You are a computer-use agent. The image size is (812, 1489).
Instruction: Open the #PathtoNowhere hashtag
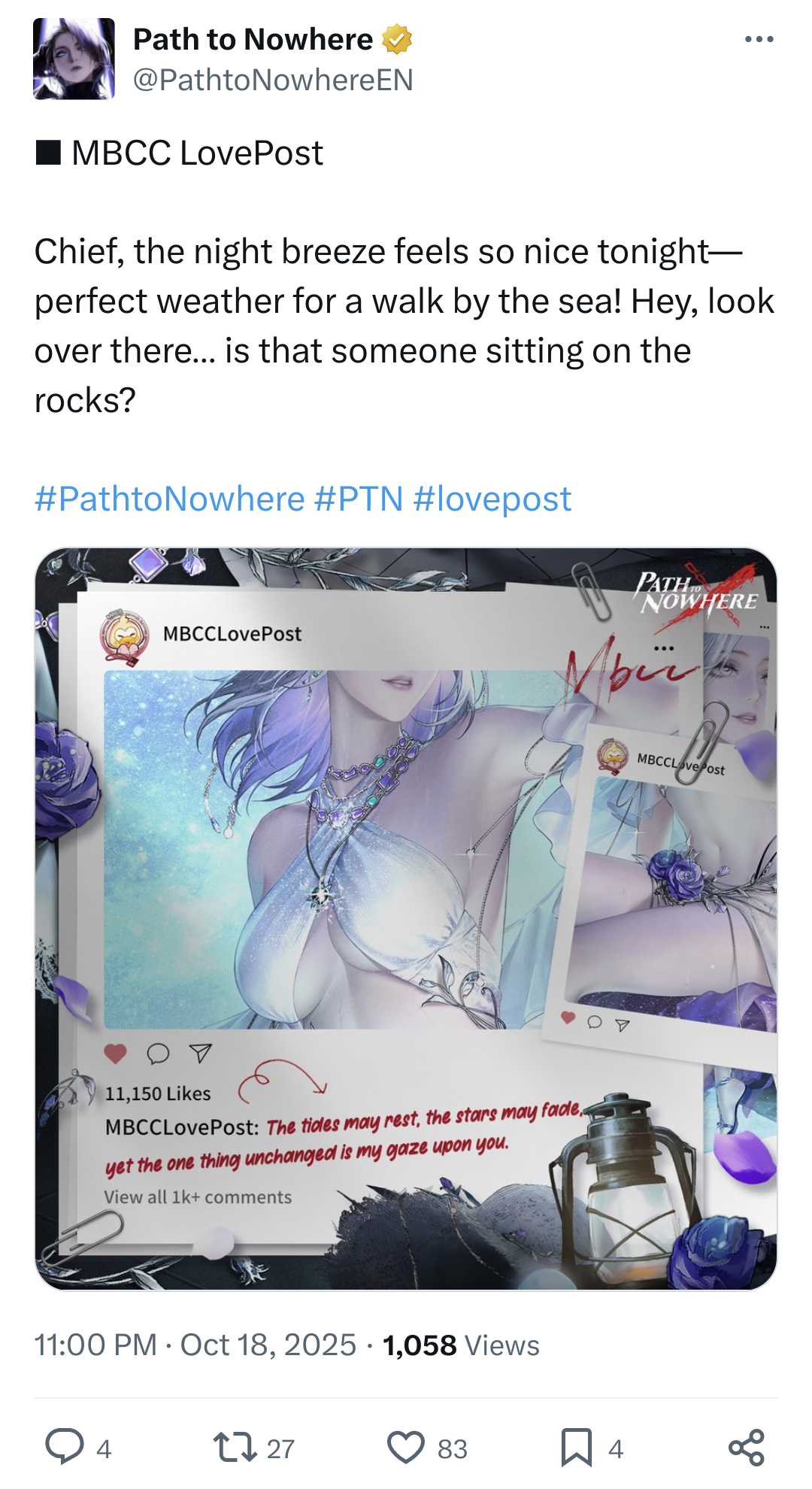[x=170, y=499]
